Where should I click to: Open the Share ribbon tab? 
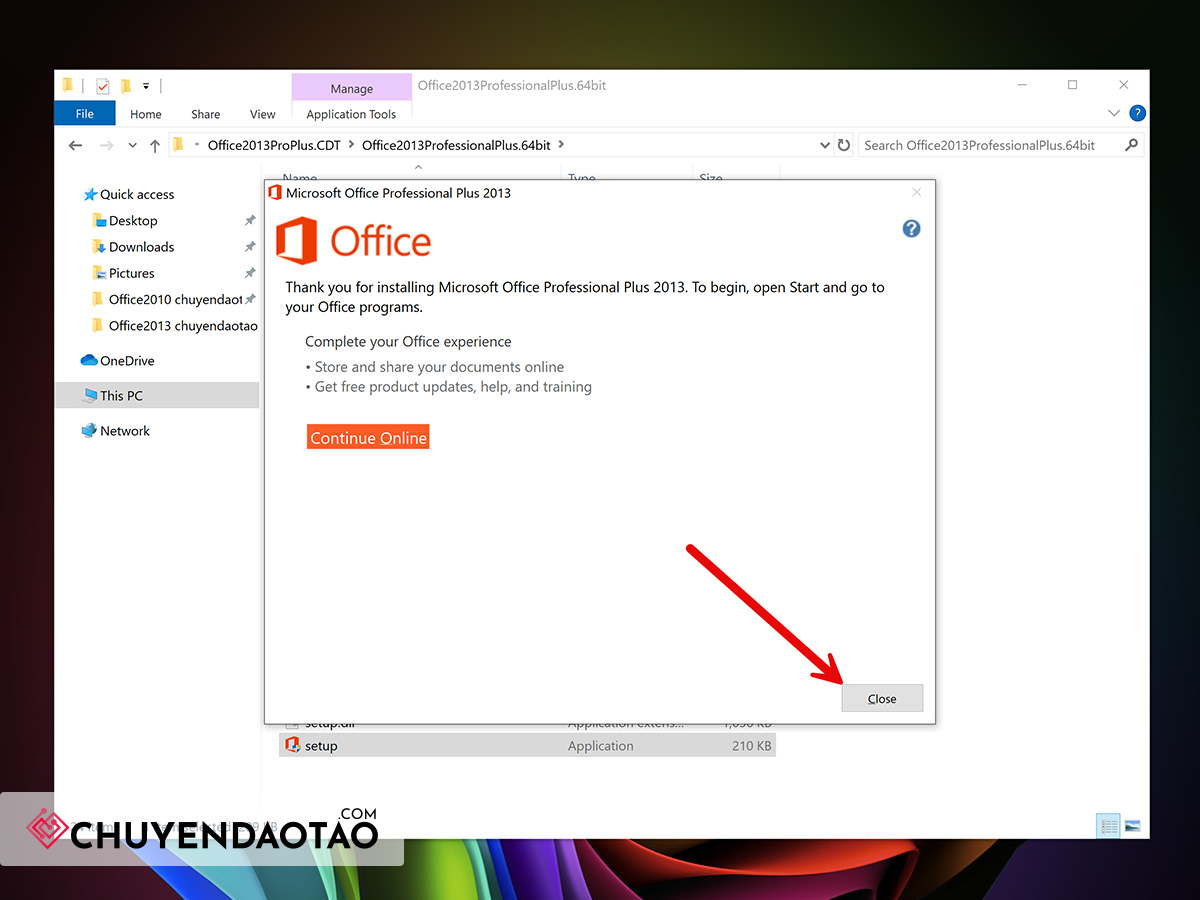(206, 114)
